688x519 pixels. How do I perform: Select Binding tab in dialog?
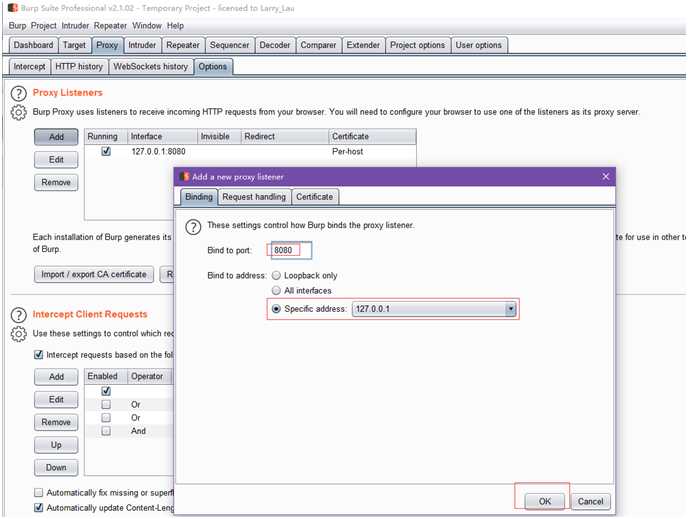199,197
